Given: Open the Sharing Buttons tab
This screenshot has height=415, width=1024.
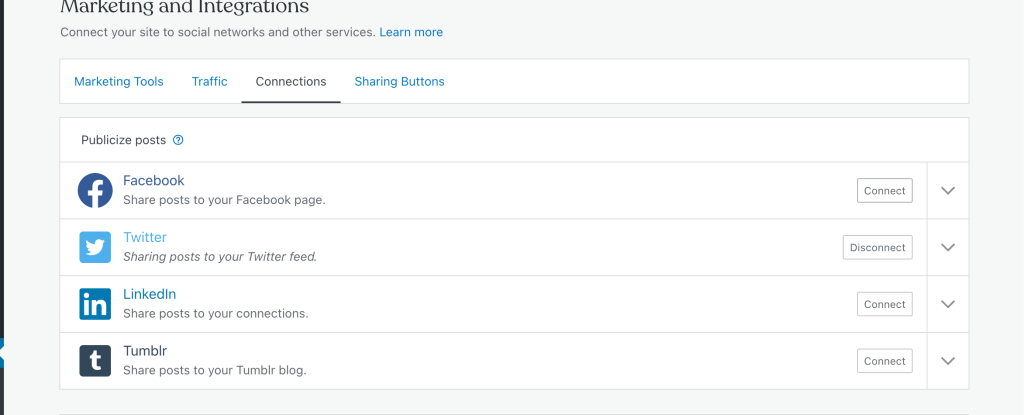Looking at the screenshot, I should coord(400,82).
